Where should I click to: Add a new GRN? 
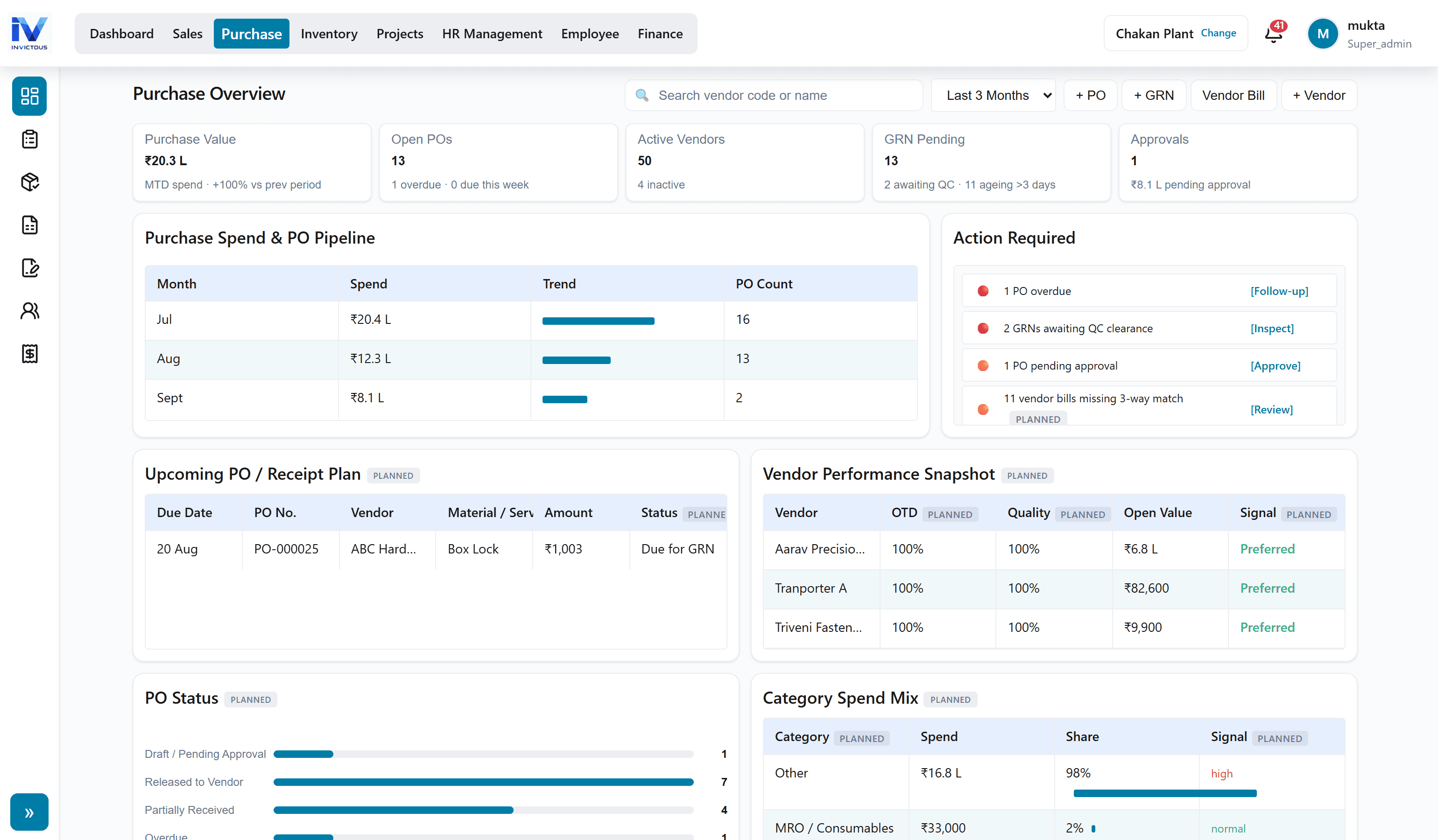pyautogui.click(x=1154, y=95)
